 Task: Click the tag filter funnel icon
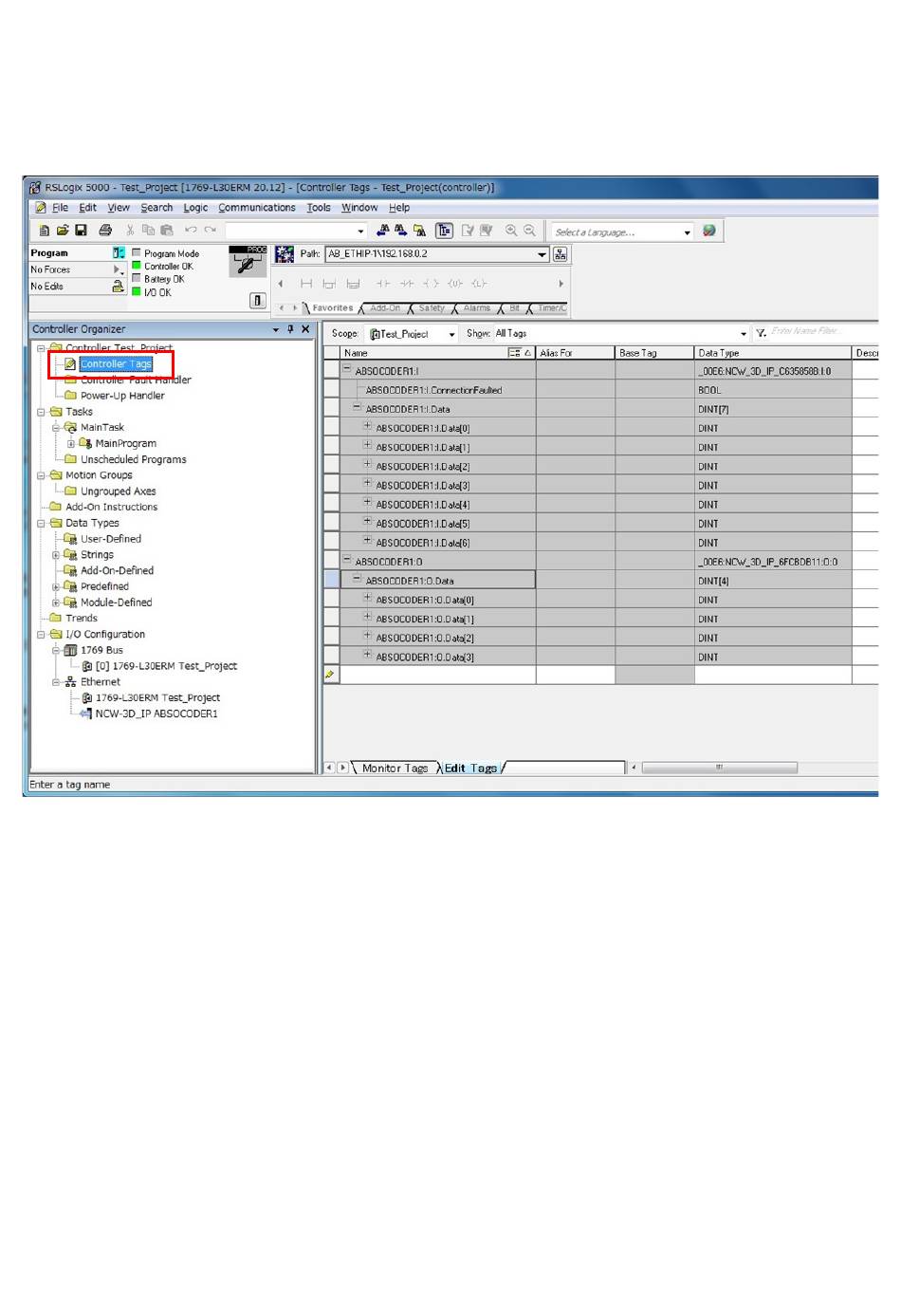click(761, 333)
